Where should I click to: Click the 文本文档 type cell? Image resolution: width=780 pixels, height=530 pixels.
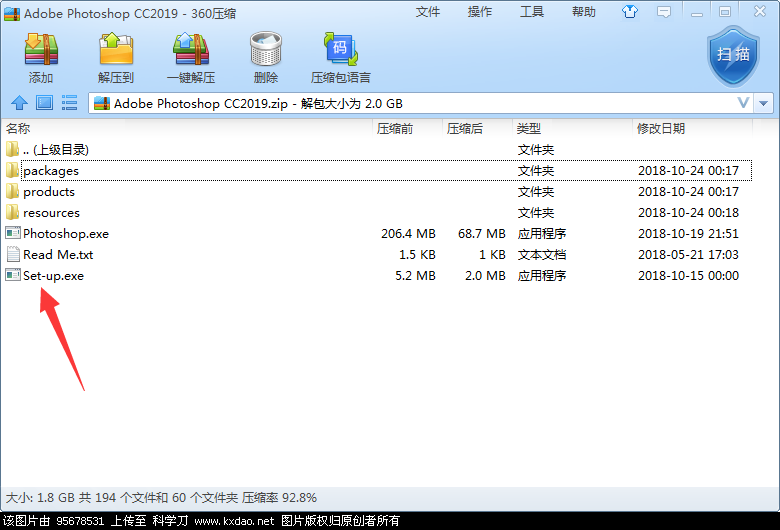pos(542,255)
